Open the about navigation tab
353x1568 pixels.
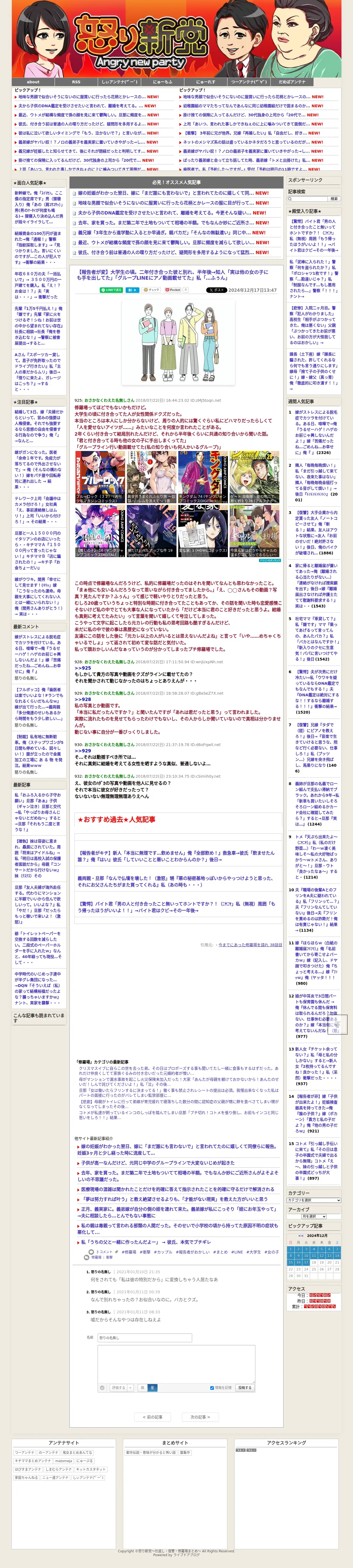(34, 82)
